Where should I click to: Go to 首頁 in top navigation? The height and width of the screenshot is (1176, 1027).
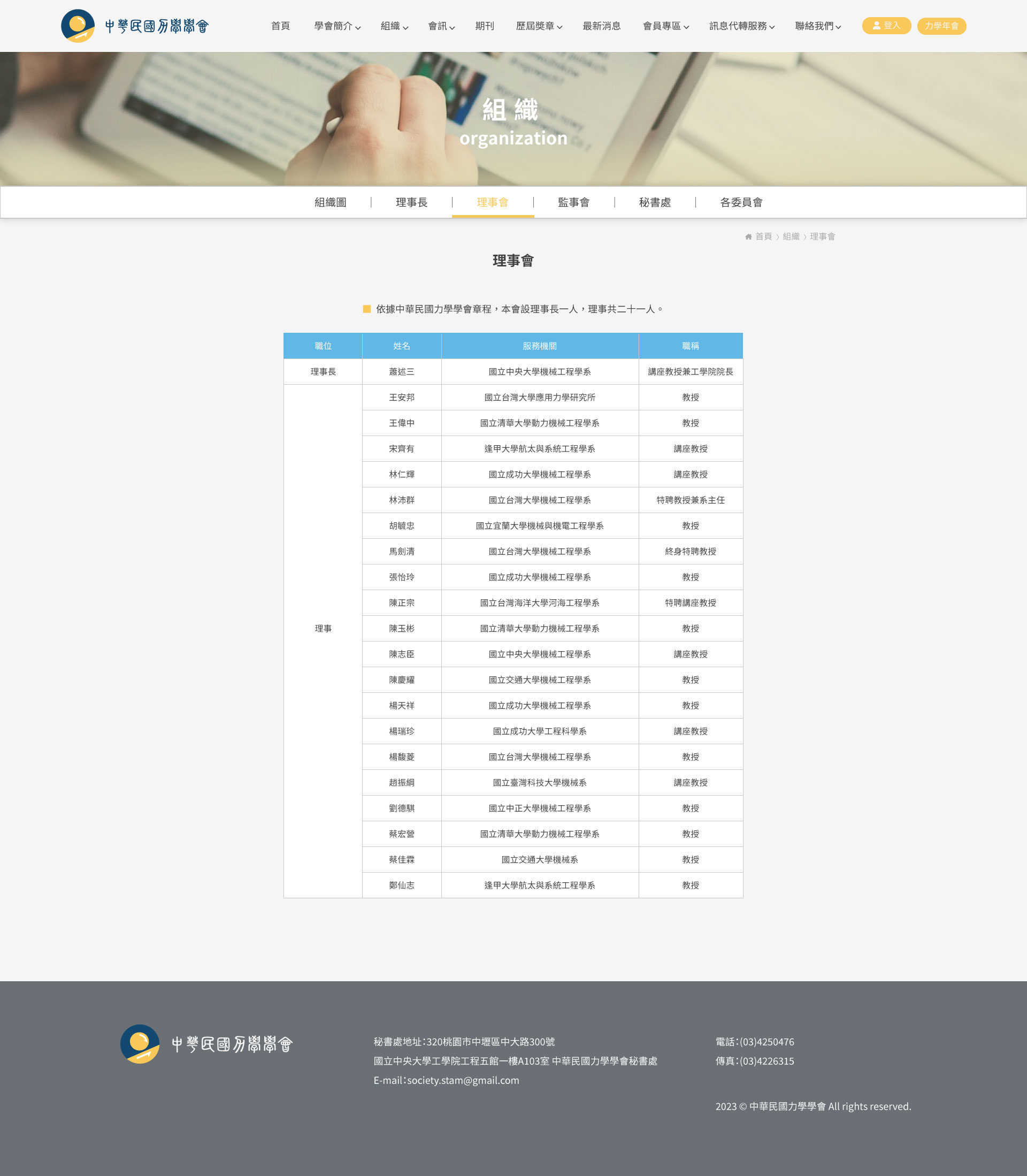pos(280,26)
